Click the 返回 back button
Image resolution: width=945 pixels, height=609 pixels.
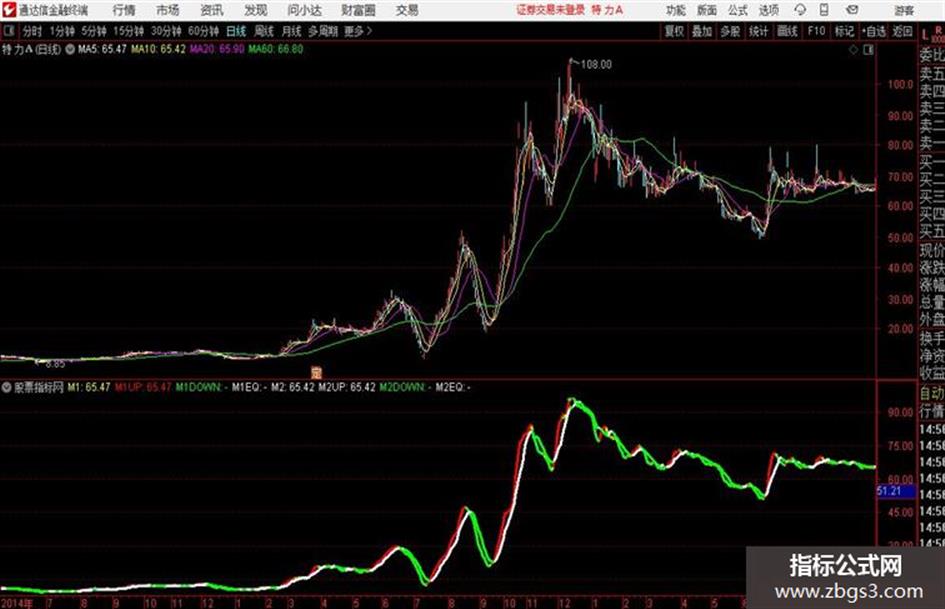pos(902,31)
